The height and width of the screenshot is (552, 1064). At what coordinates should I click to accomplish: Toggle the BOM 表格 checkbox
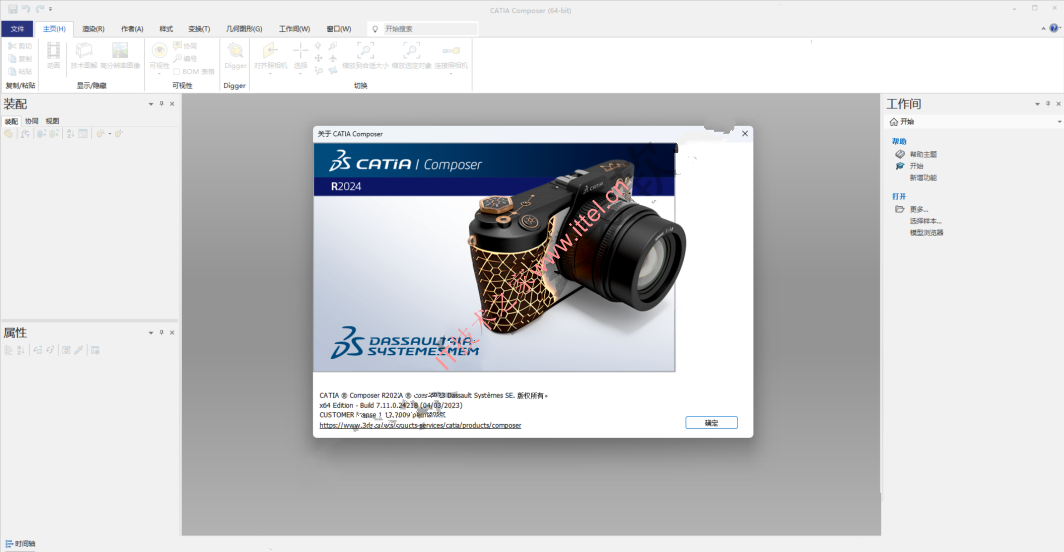pos(176,71)
